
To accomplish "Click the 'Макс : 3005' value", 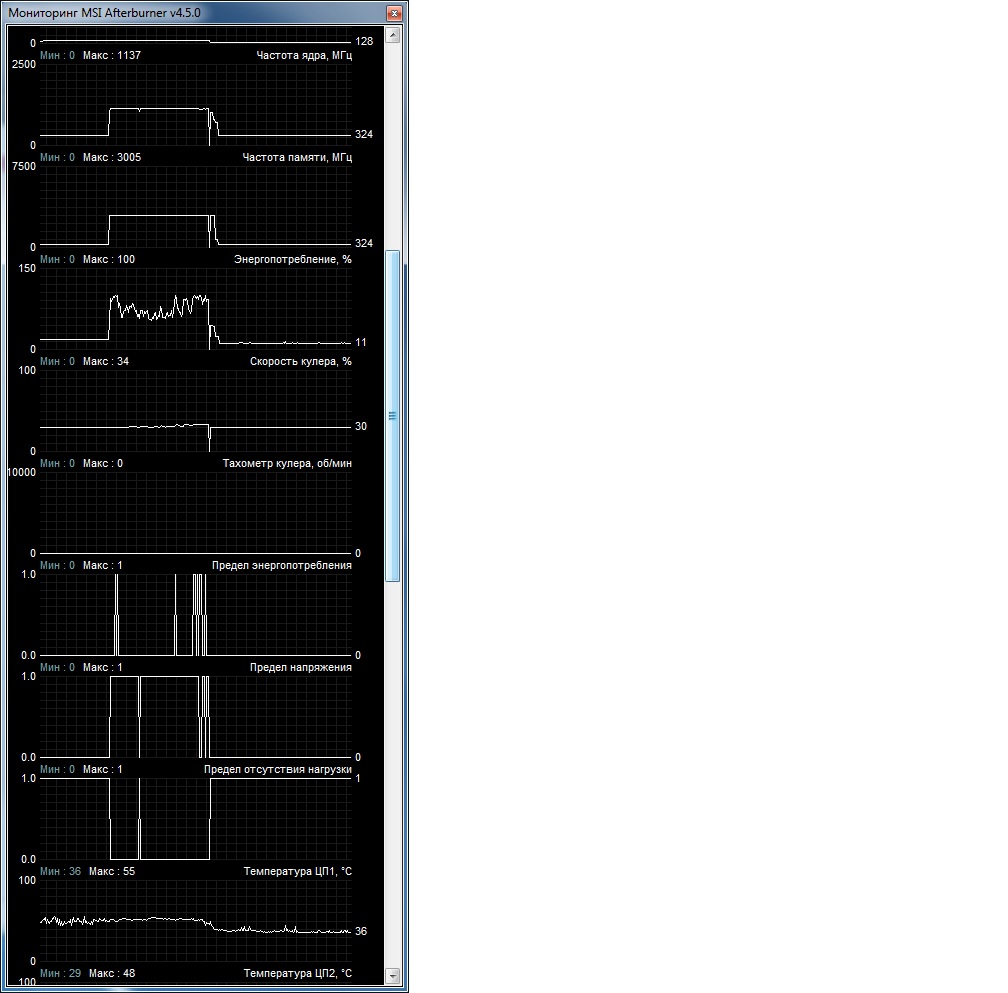I will point(112,157).
